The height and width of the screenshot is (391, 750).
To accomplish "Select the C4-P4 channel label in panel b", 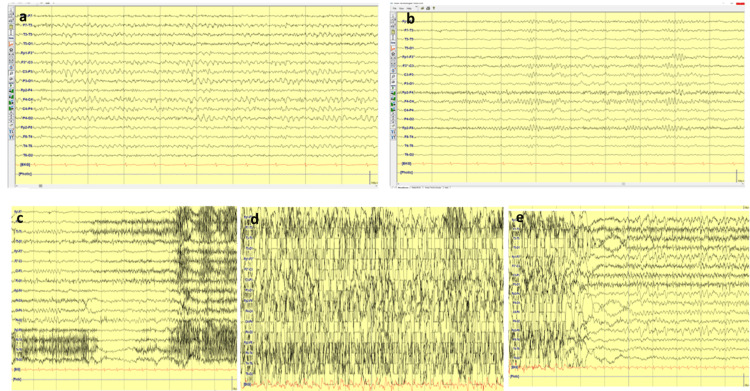I will pos(409,110).
